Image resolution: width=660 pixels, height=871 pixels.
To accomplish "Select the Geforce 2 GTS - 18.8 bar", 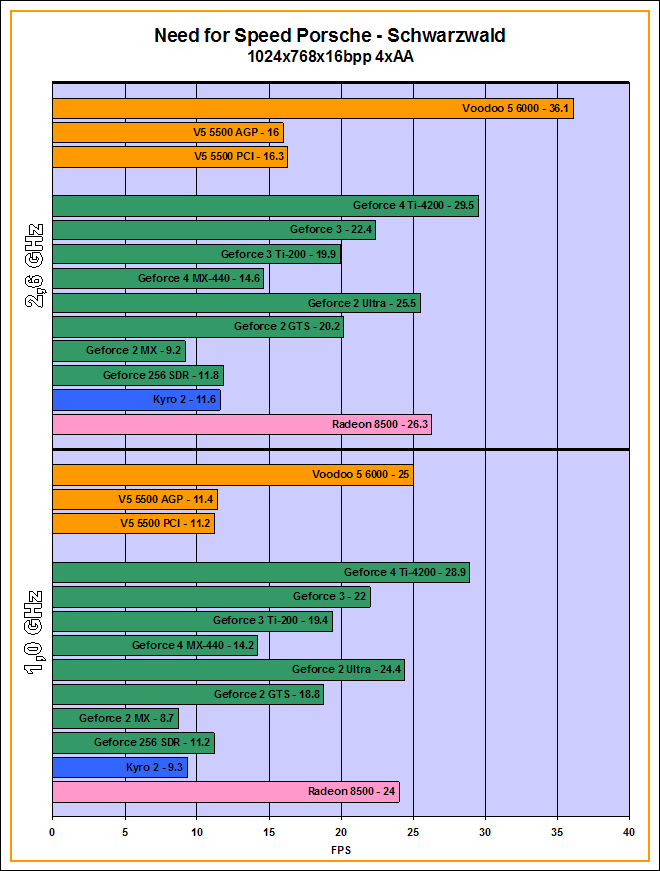I will pyautogui.click(x=187, y=694).
